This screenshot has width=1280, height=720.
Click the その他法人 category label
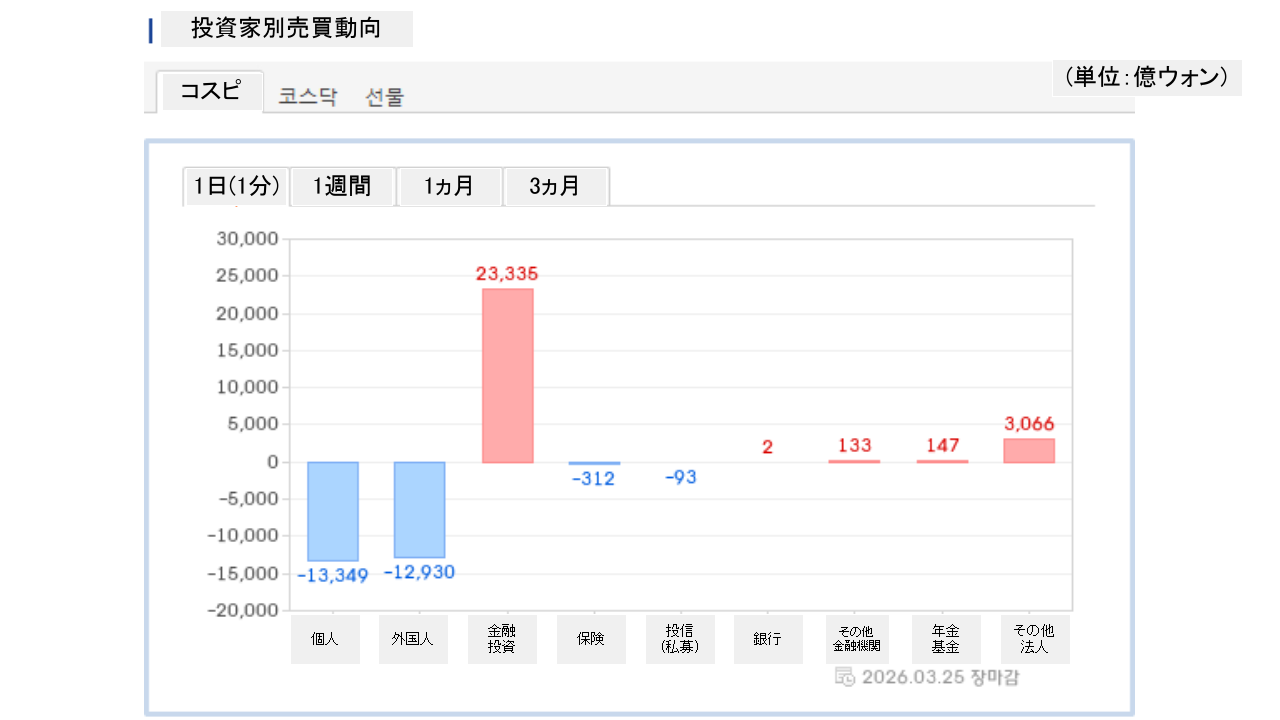(x=1035, y=639)
